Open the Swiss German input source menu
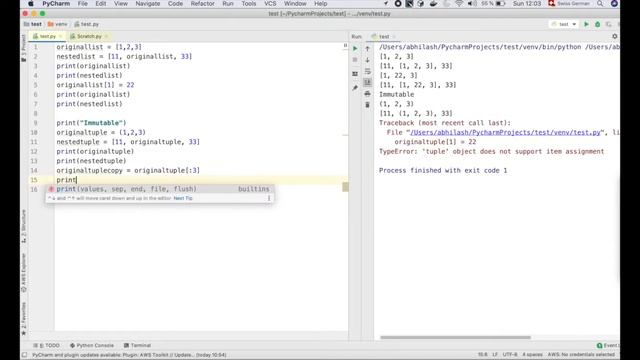Screen dimensions: 640x360 coord(569,4)
